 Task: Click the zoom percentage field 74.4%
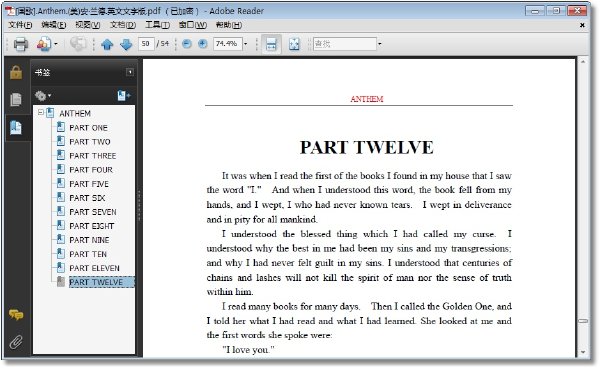(227, 44)
